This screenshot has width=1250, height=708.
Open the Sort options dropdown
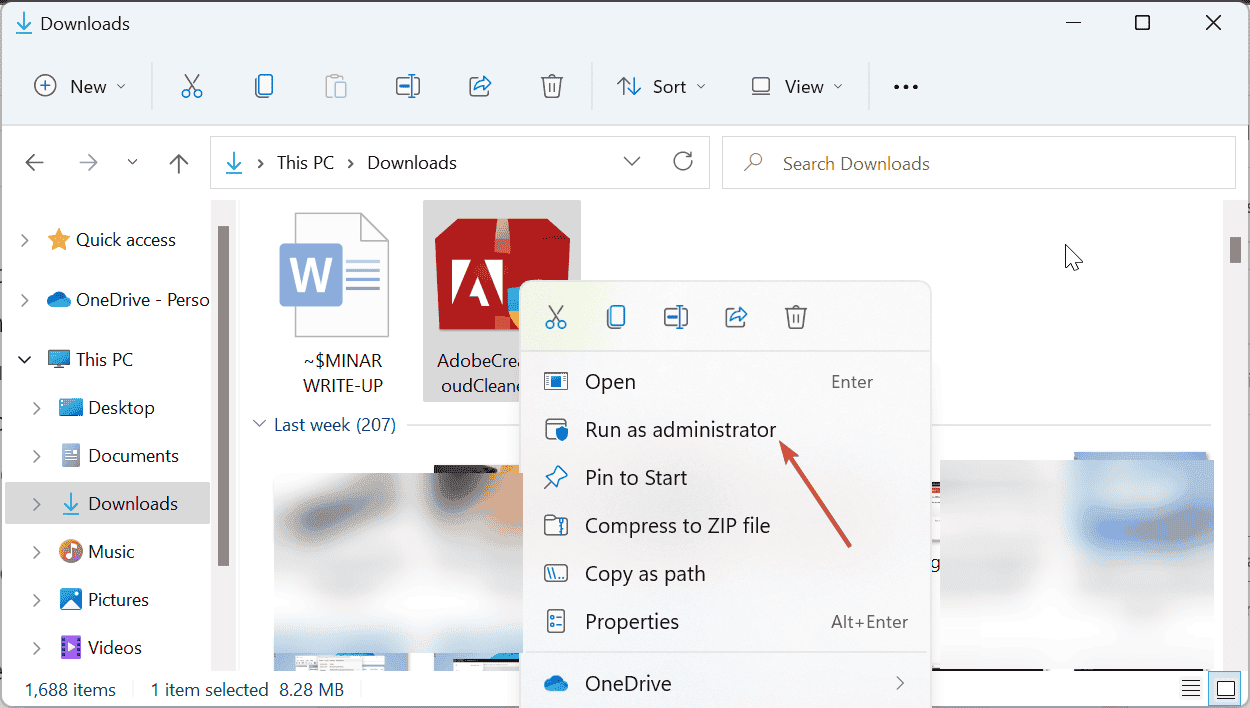pos(661,86)
